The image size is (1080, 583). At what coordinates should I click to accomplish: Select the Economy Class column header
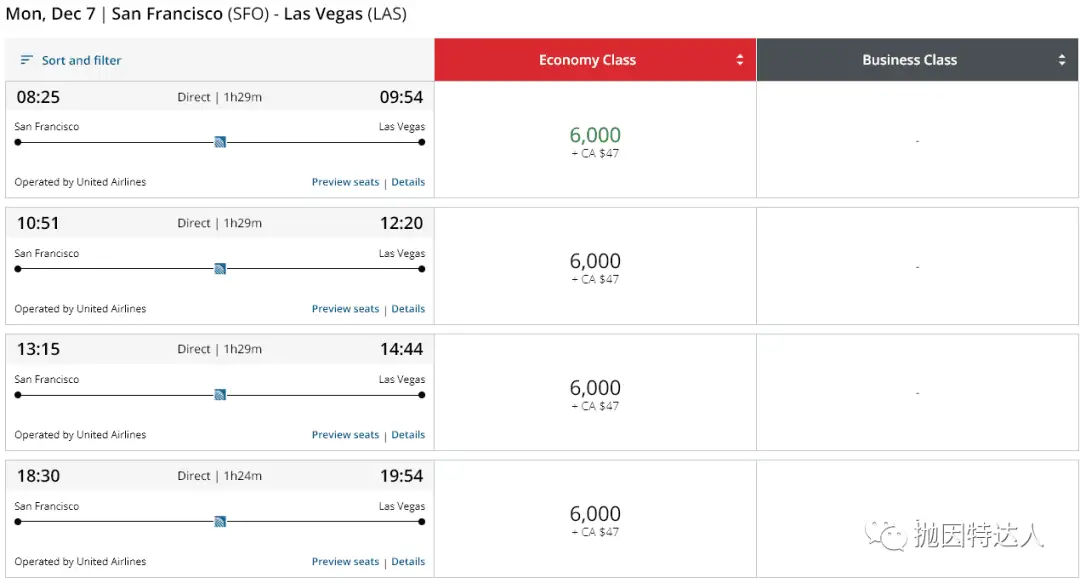(x=587, y=60)
